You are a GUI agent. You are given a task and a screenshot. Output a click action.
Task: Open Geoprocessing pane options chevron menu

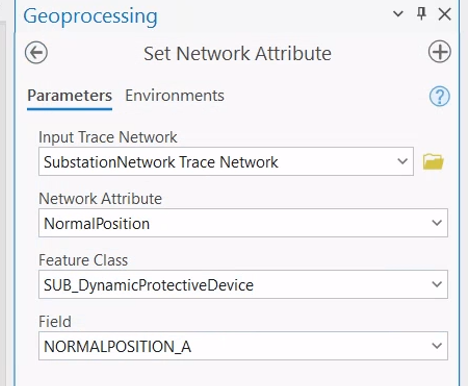click(x=398, y=14)
